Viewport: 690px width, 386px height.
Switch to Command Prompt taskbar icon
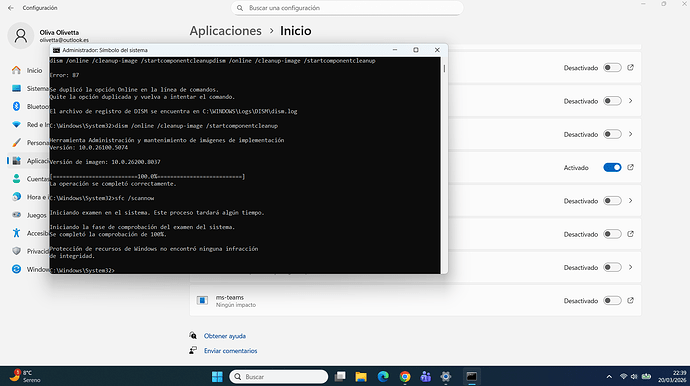pos(471,377)
